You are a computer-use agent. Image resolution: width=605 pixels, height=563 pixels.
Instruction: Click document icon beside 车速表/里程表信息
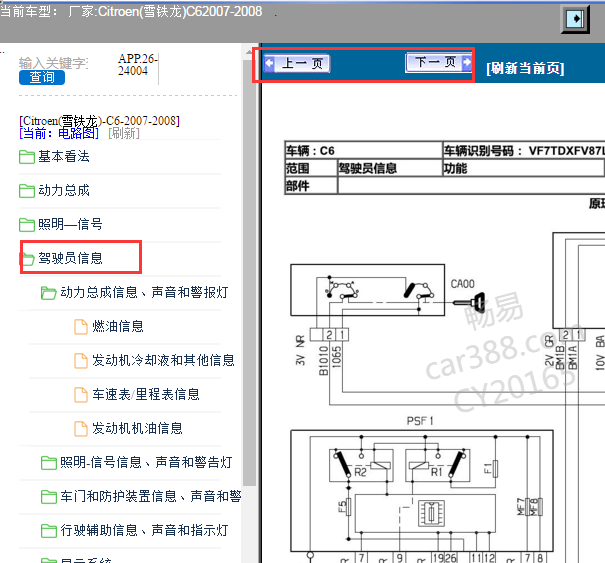point(81,395)
